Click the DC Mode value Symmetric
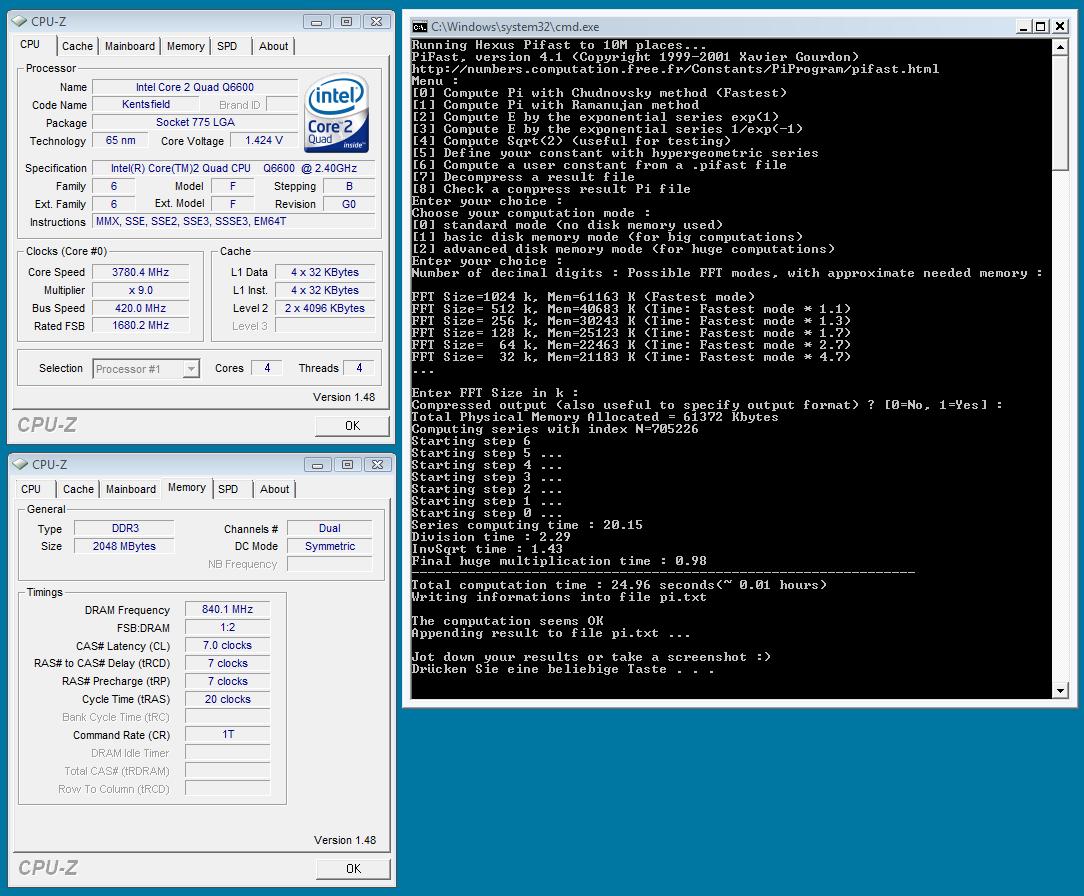Screen dimensions: 1084x896 (330, 546)
